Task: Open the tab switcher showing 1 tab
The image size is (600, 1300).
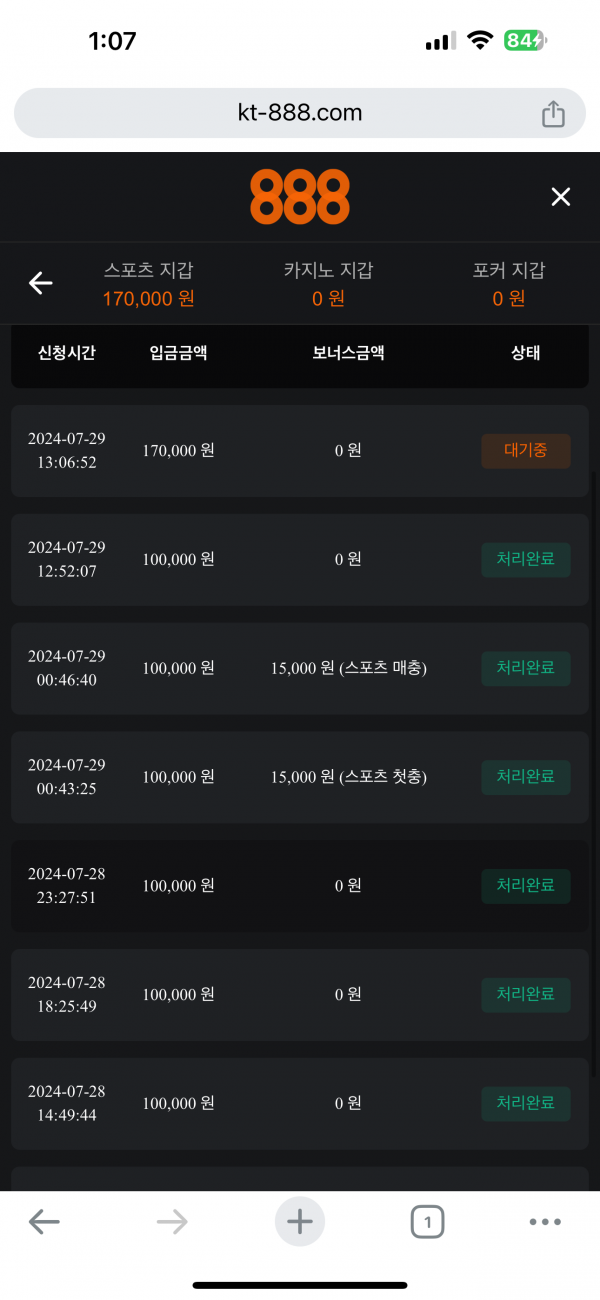Action: (427, 1221)
